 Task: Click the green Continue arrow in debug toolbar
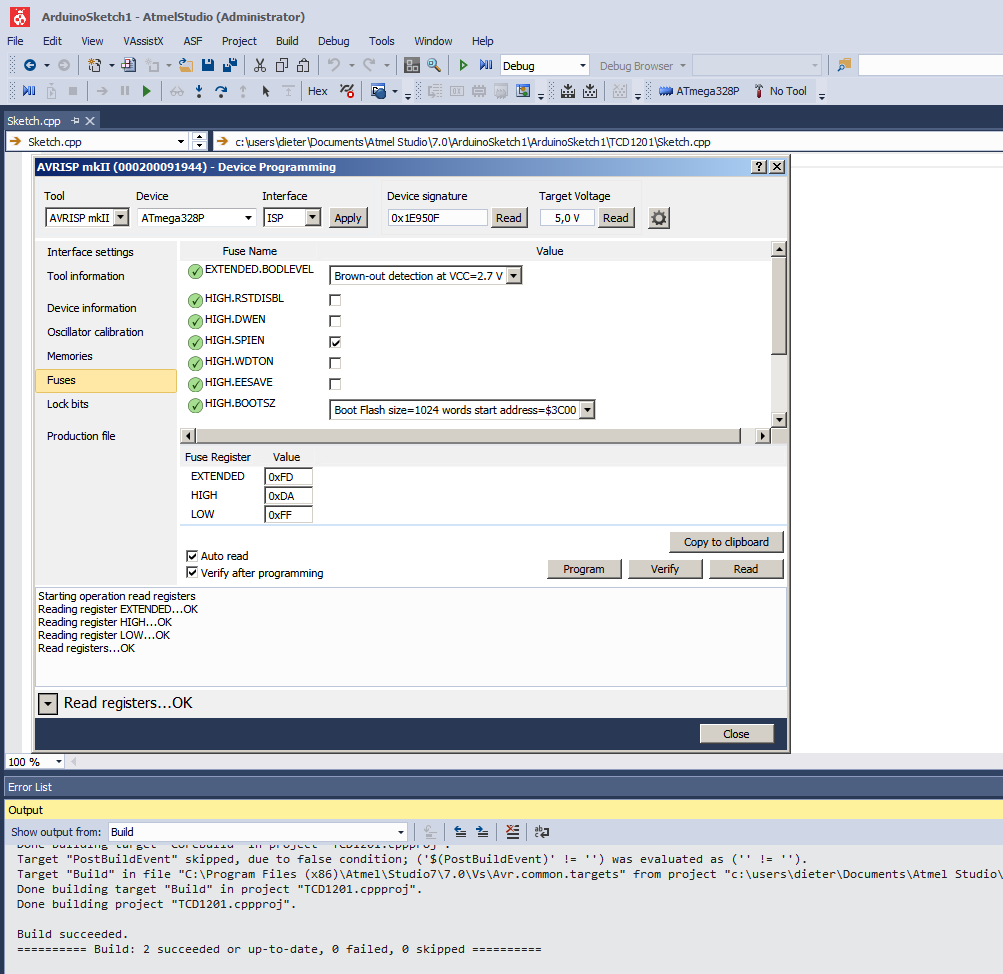click(146, 91)
